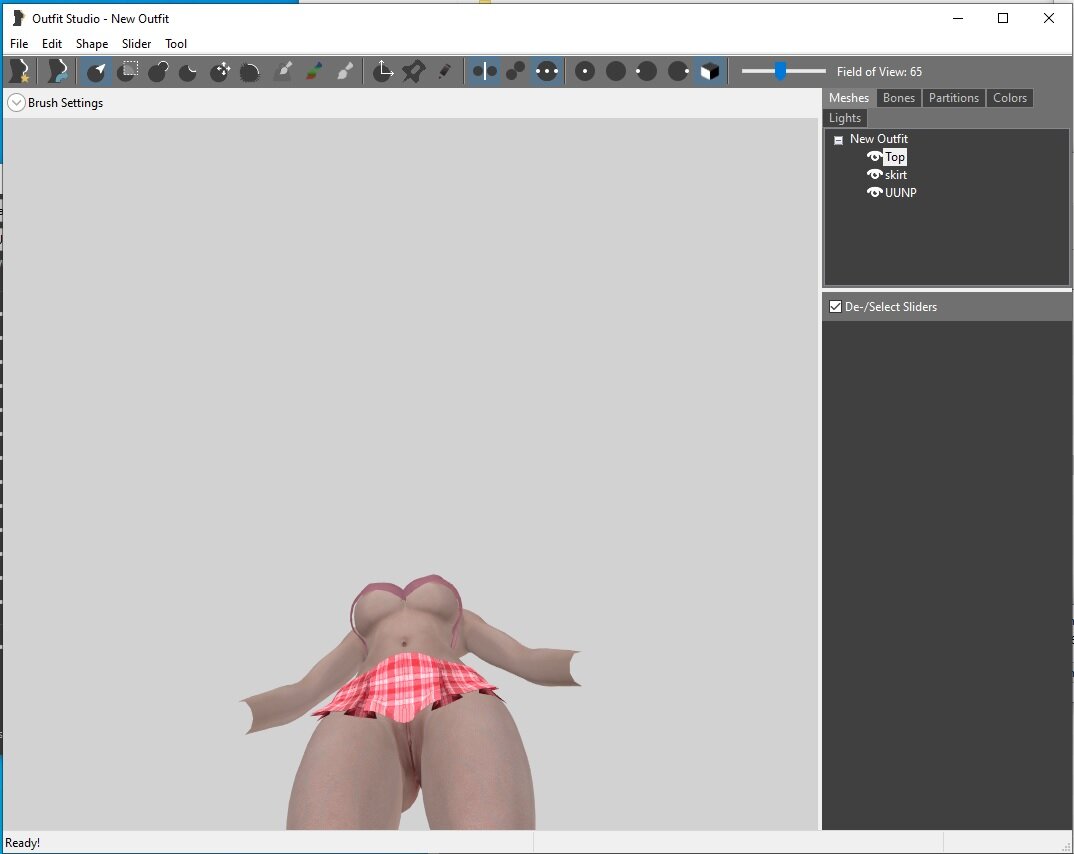
Task: Activate the Transform axes tool
Action: tap(383, 71)
